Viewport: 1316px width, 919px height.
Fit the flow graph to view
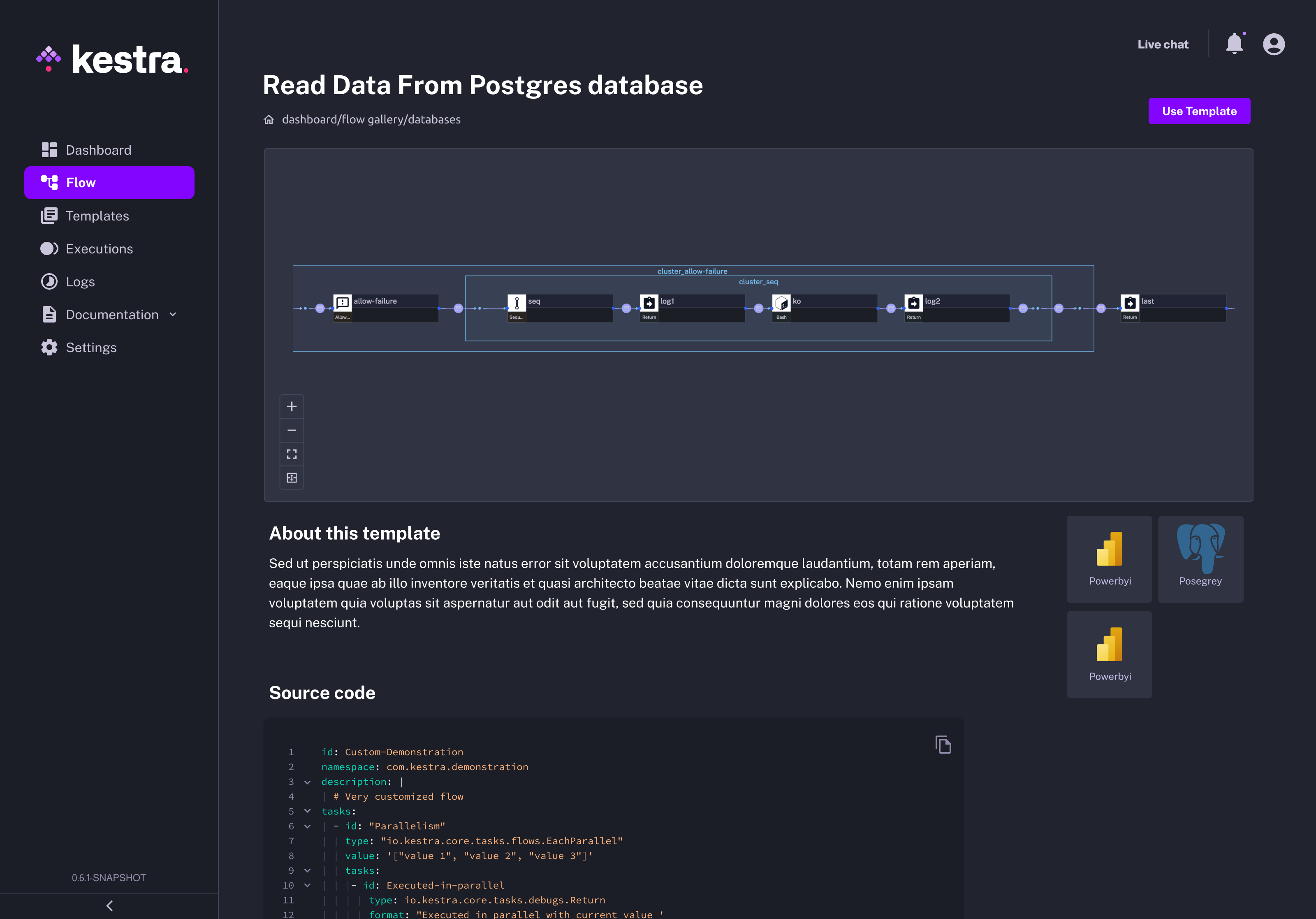(292, 478)
